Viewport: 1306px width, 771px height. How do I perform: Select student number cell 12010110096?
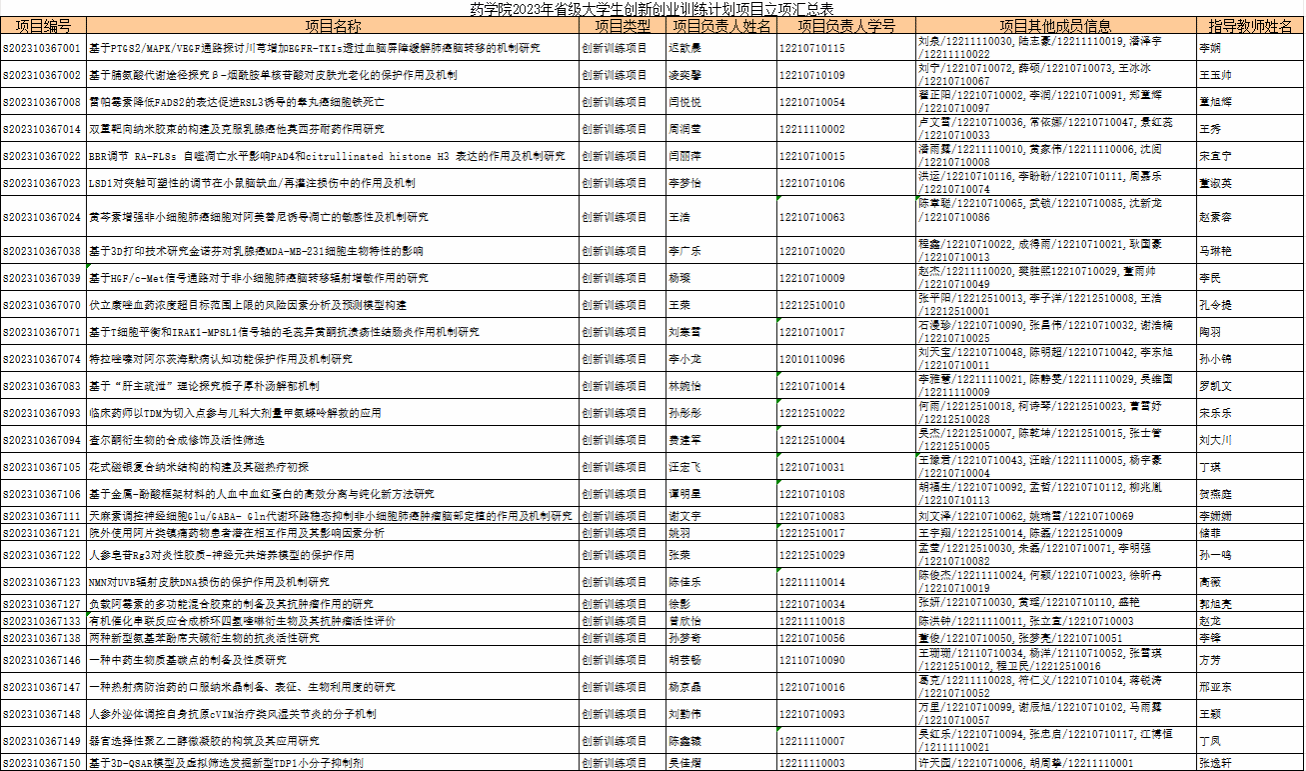click(x=846, y=359)
